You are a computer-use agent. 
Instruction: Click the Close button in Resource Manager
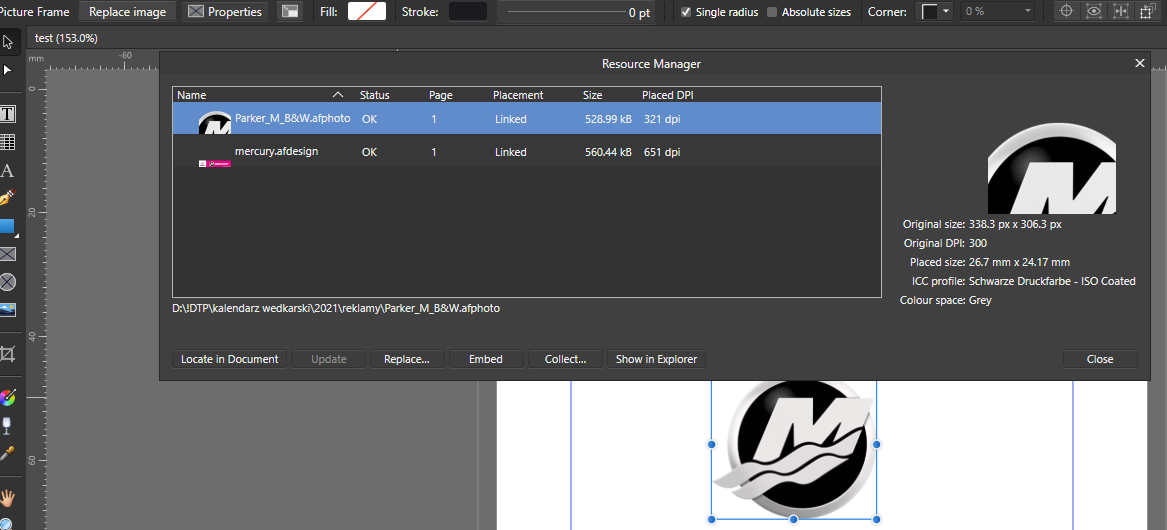[1100, 359]
